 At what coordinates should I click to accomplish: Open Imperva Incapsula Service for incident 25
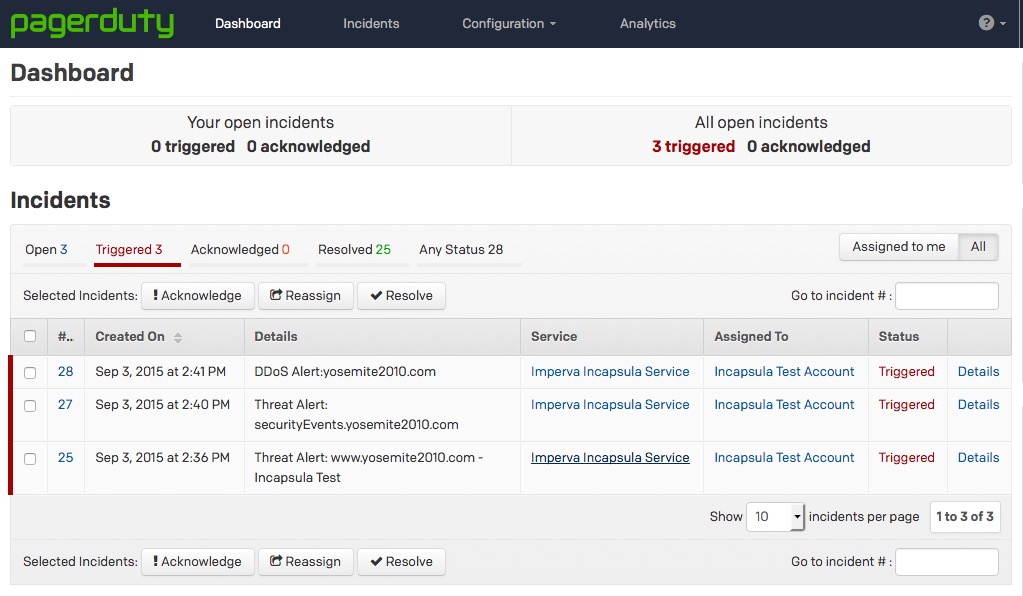(x=610, y=458)
